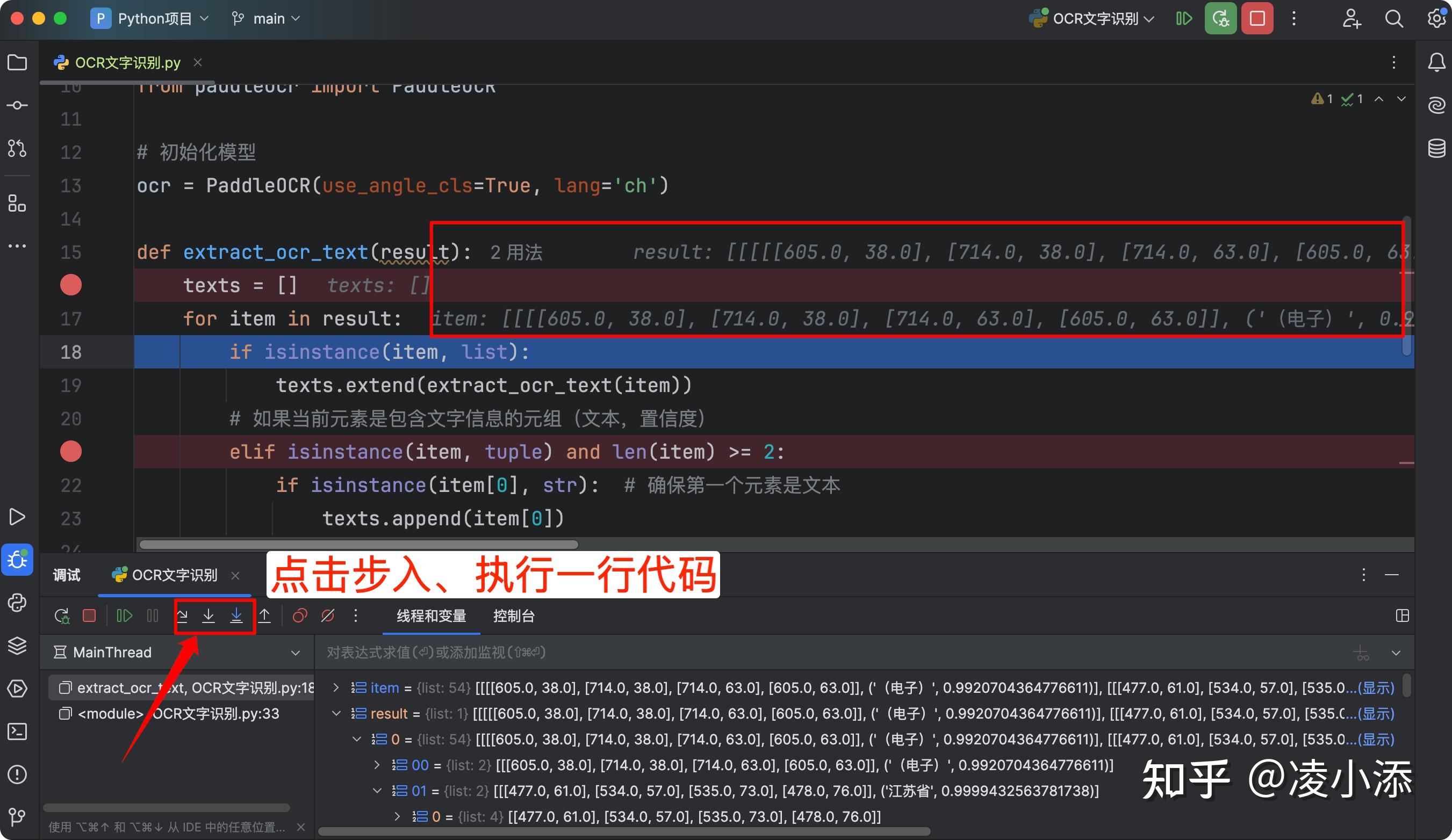
Task: Toggle Mute Breakpoints in debug toolbar
Action: point(327,615)
